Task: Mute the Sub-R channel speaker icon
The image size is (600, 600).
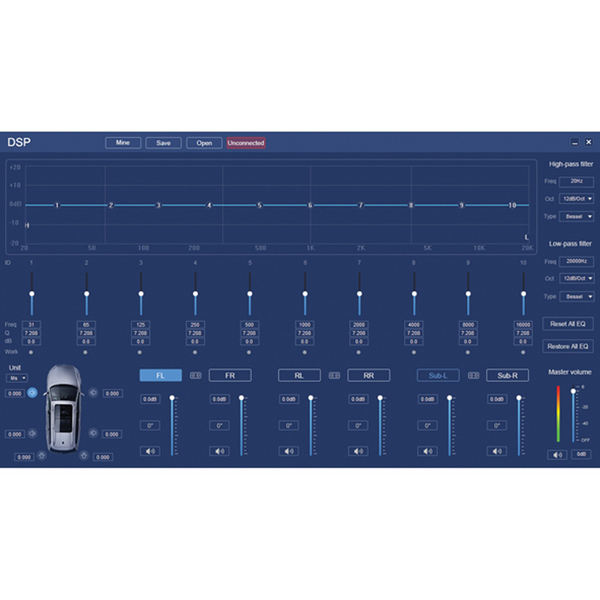Action: (x=496, y=451)
